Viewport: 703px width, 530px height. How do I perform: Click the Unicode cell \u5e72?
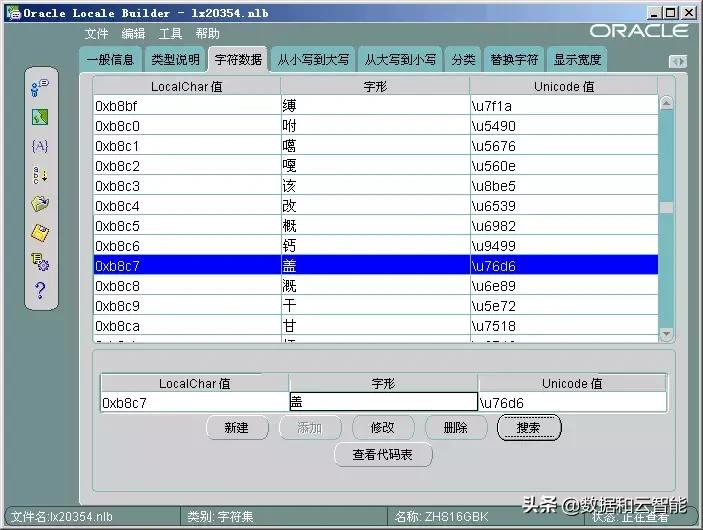pos(564,305)
